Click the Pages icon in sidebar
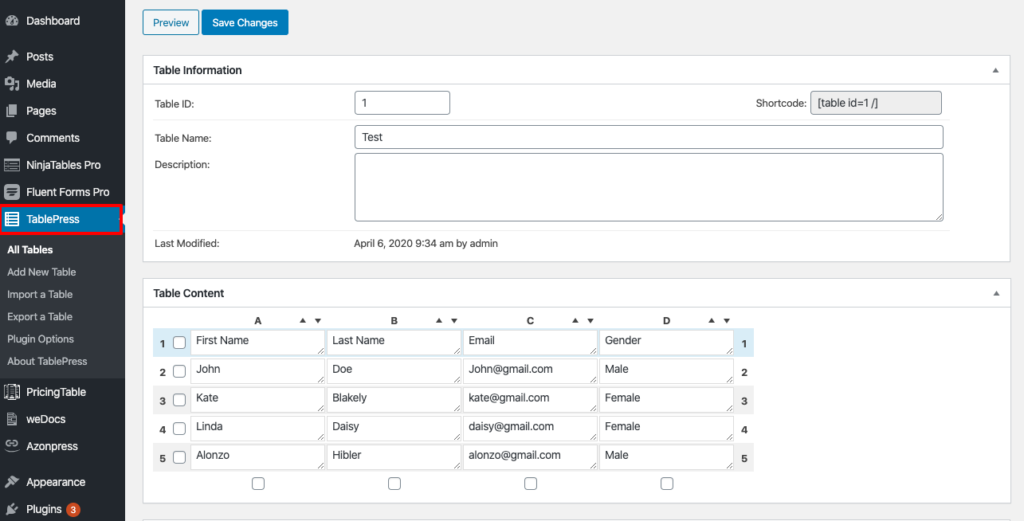Screen dimensions: 1024x521 (12, 111)
